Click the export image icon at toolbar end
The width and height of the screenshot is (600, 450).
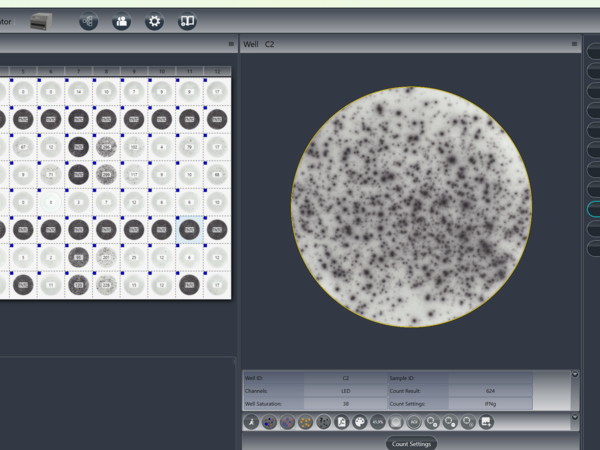[486, 422]
